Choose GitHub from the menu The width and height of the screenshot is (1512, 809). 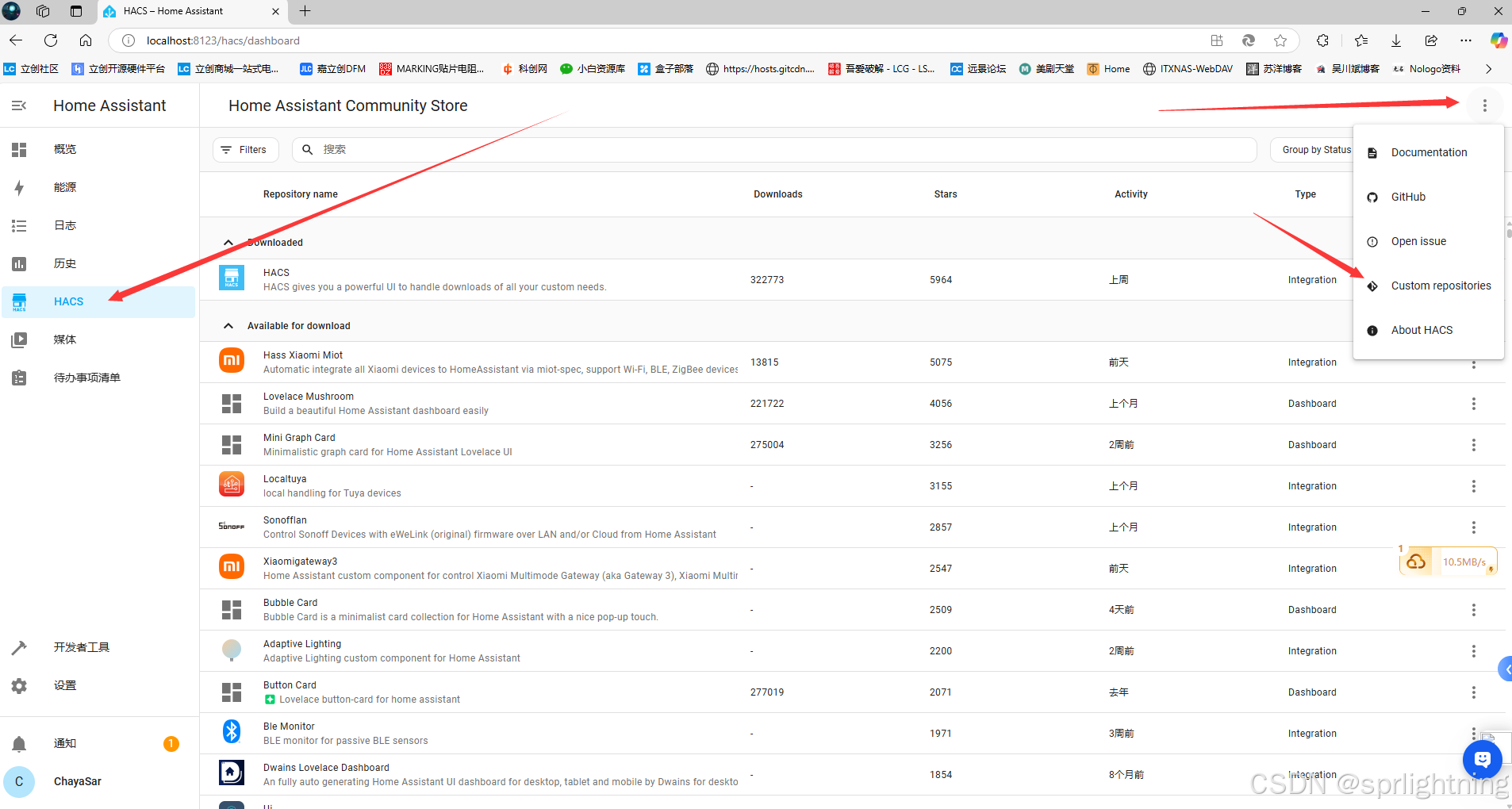coord(1429,197)
